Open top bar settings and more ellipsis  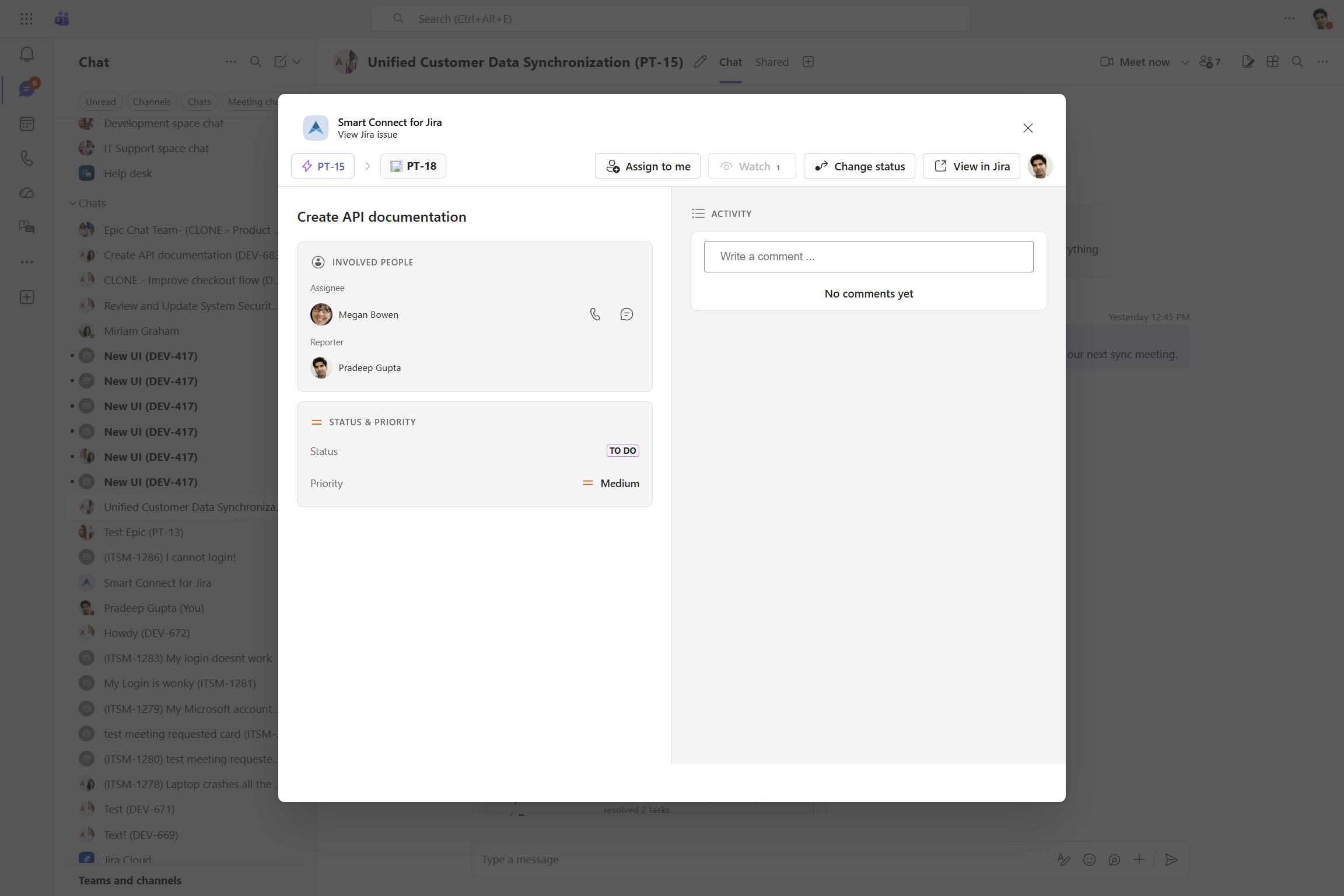1289,19
